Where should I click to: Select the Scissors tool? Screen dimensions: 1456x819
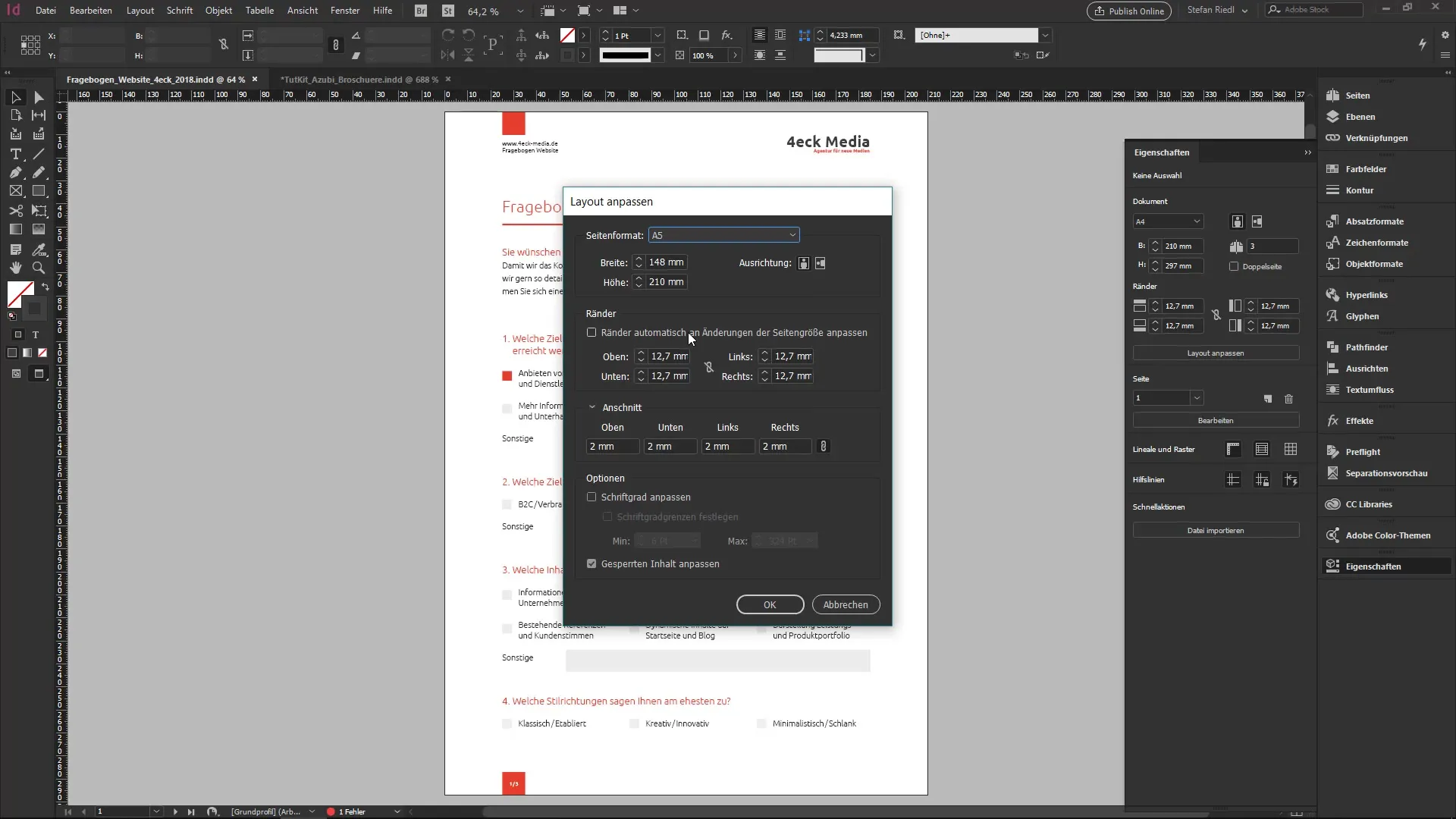pyautogui.click(x=15, y=211)
